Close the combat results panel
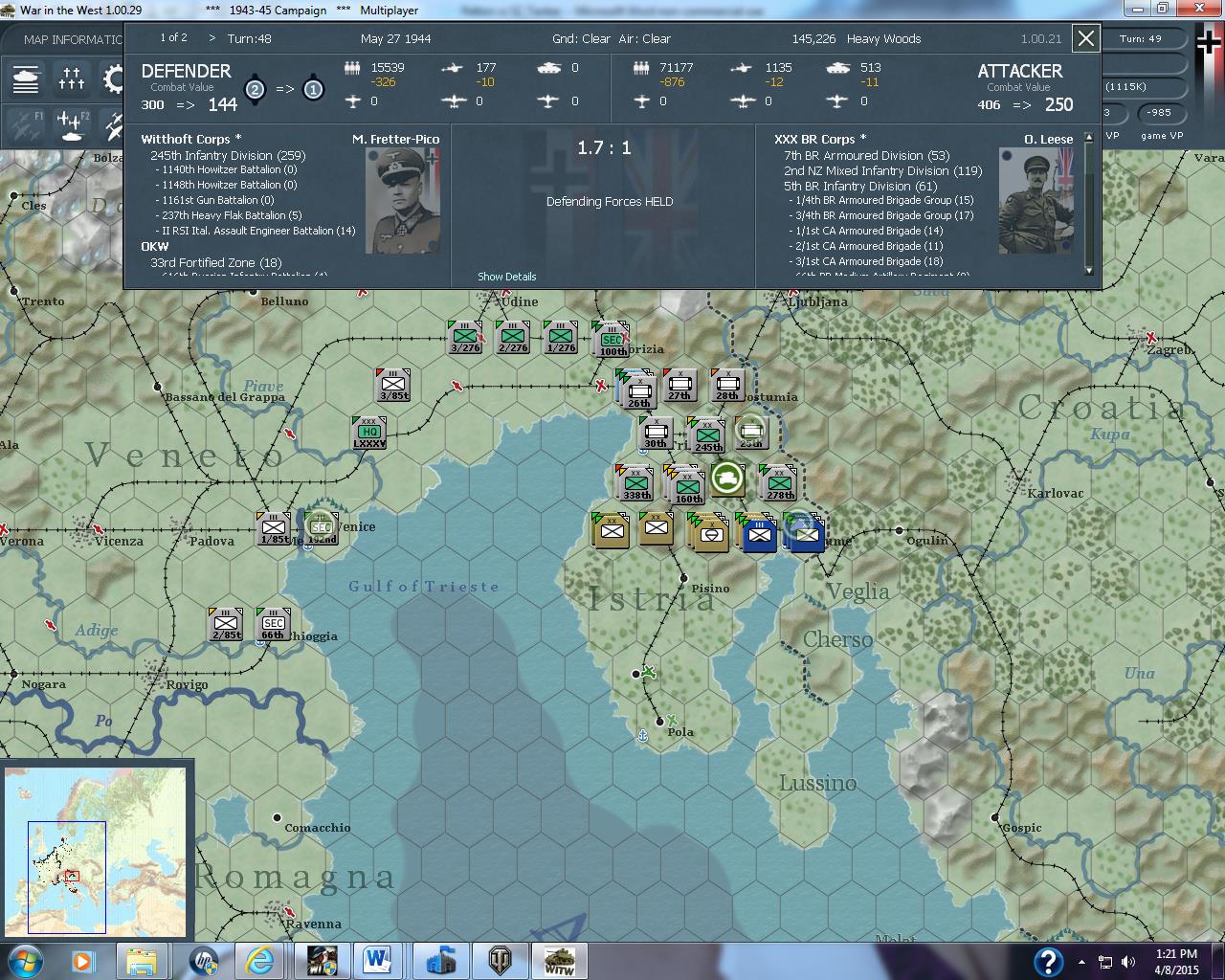 coord(1085,38)
